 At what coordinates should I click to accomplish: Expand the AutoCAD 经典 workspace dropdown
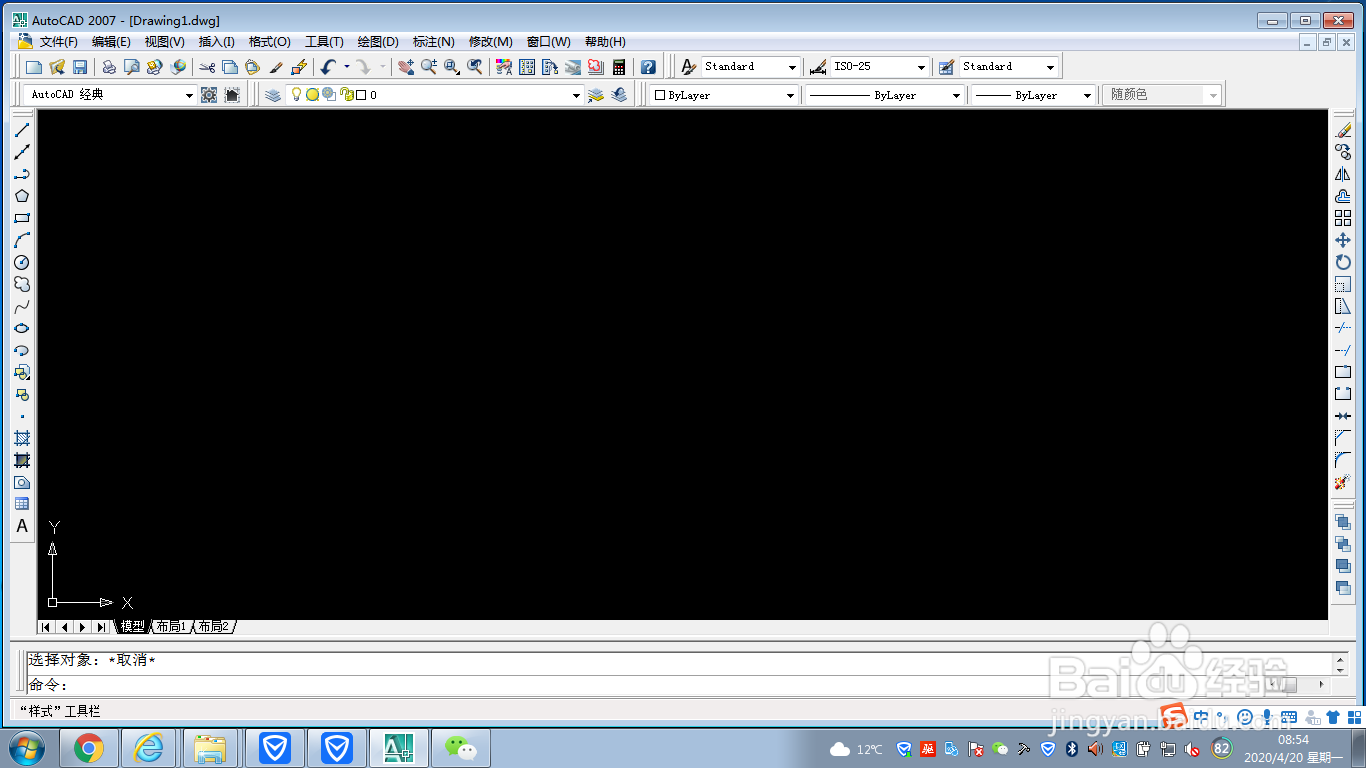[189, 95]
